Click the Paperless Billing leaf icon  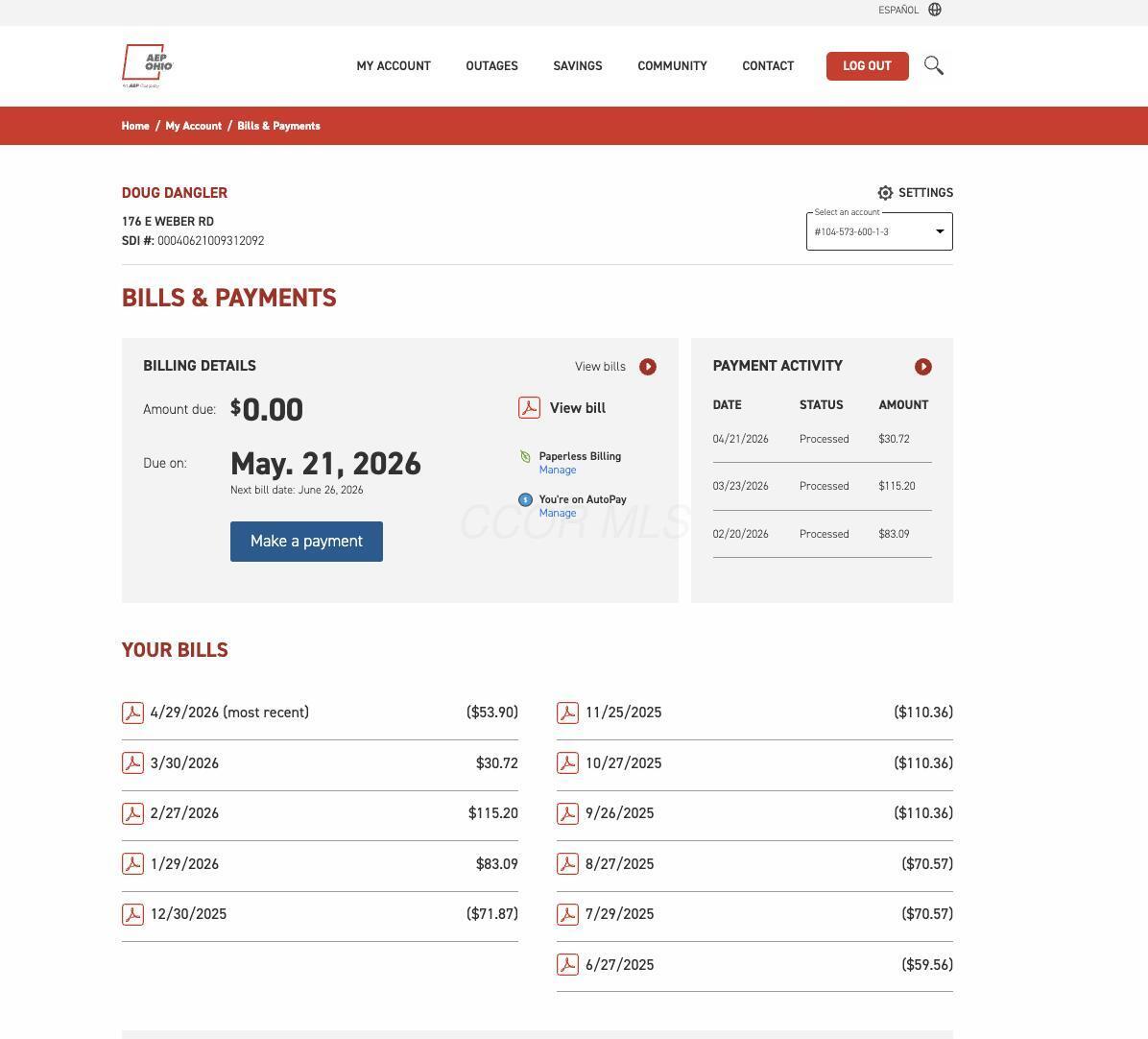tap(526, 456)
